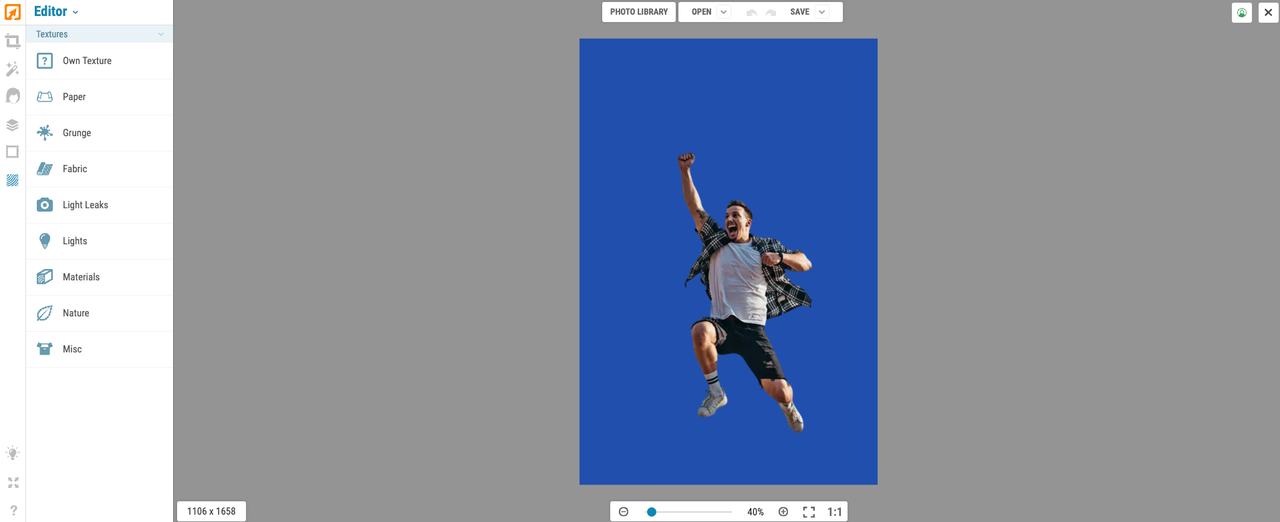Open the Grunge textures category

coord(99,133)
